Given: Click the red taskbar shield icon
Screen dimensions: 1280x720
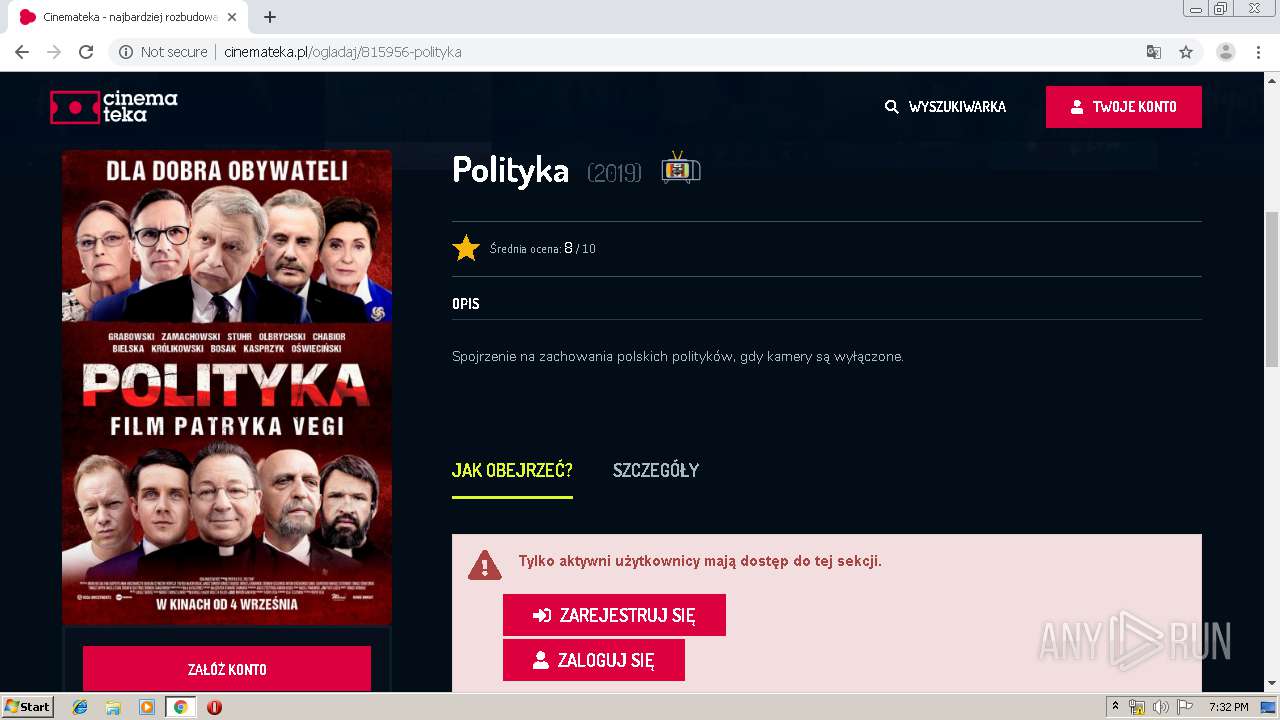Looking at the screenshot, I should 214,707.
